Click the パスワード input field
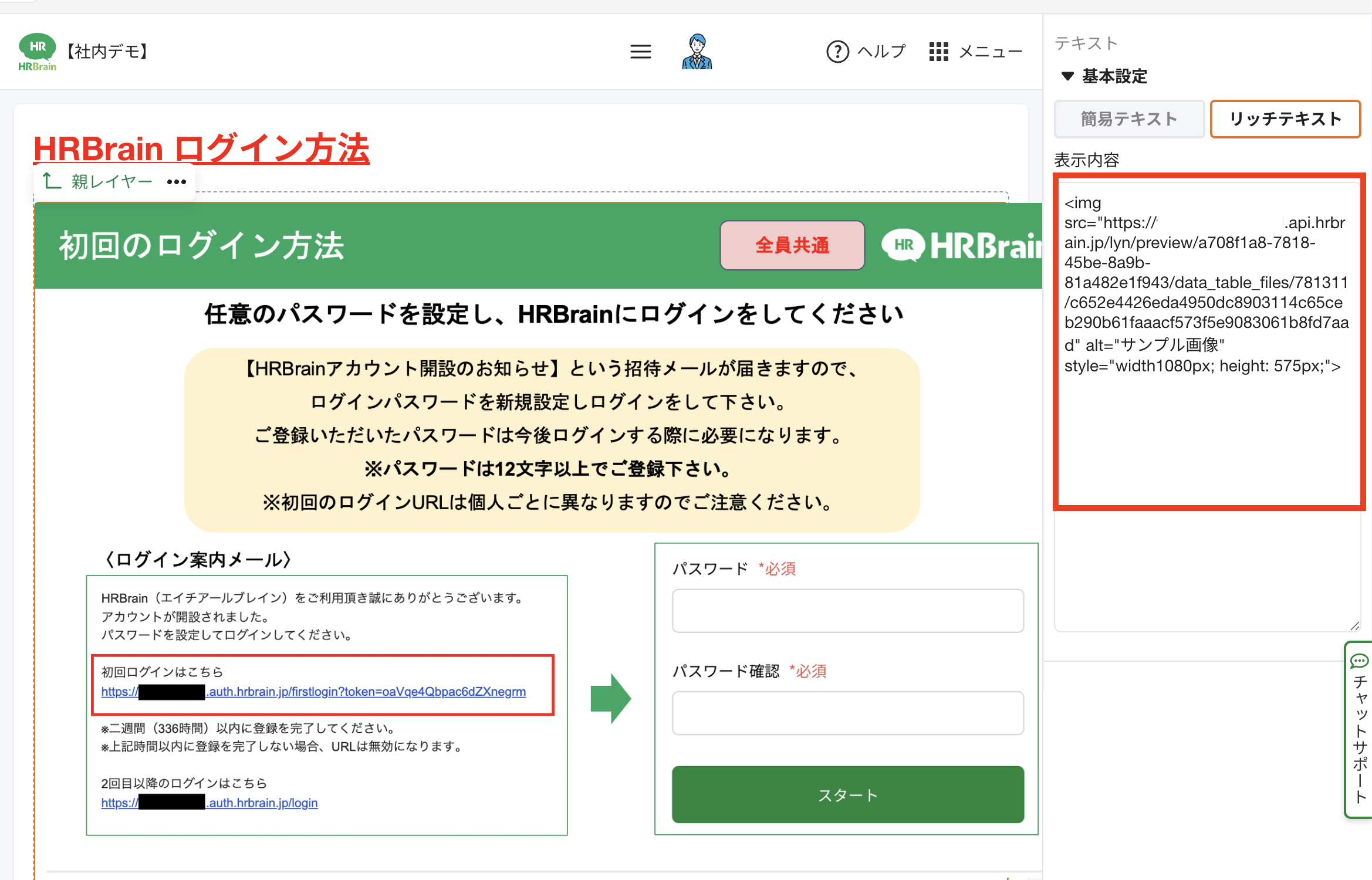Image resolution: width=1372 pixels, height=880 pixels. tap(847, 610)
